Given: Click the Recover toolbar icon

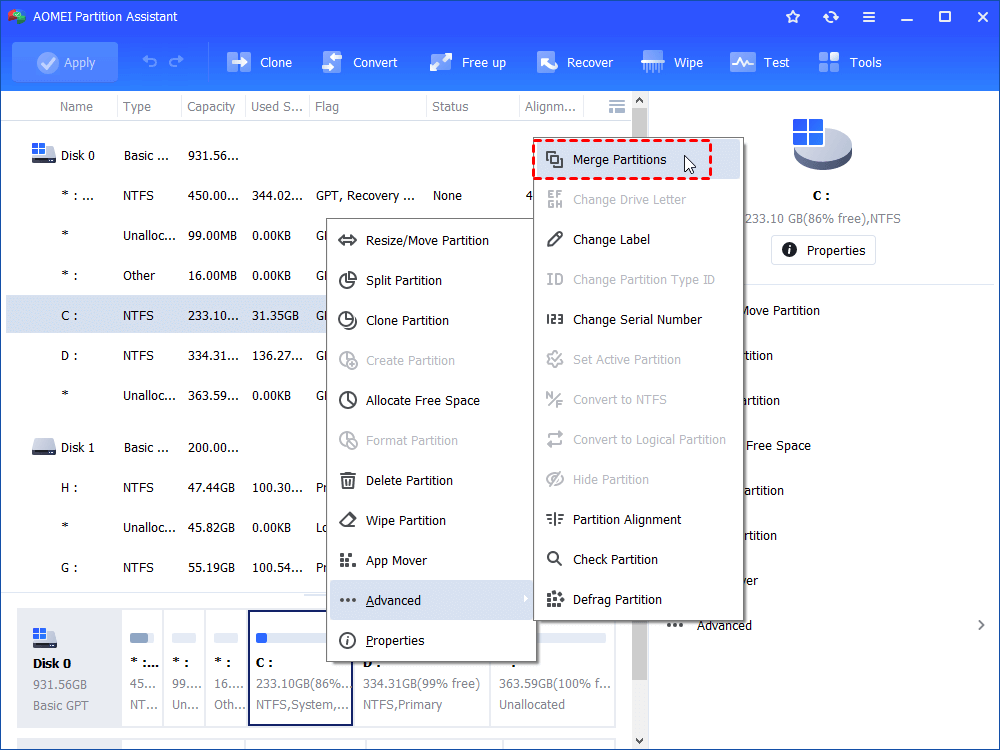Looking at the screenshot, I should point(575,61).
